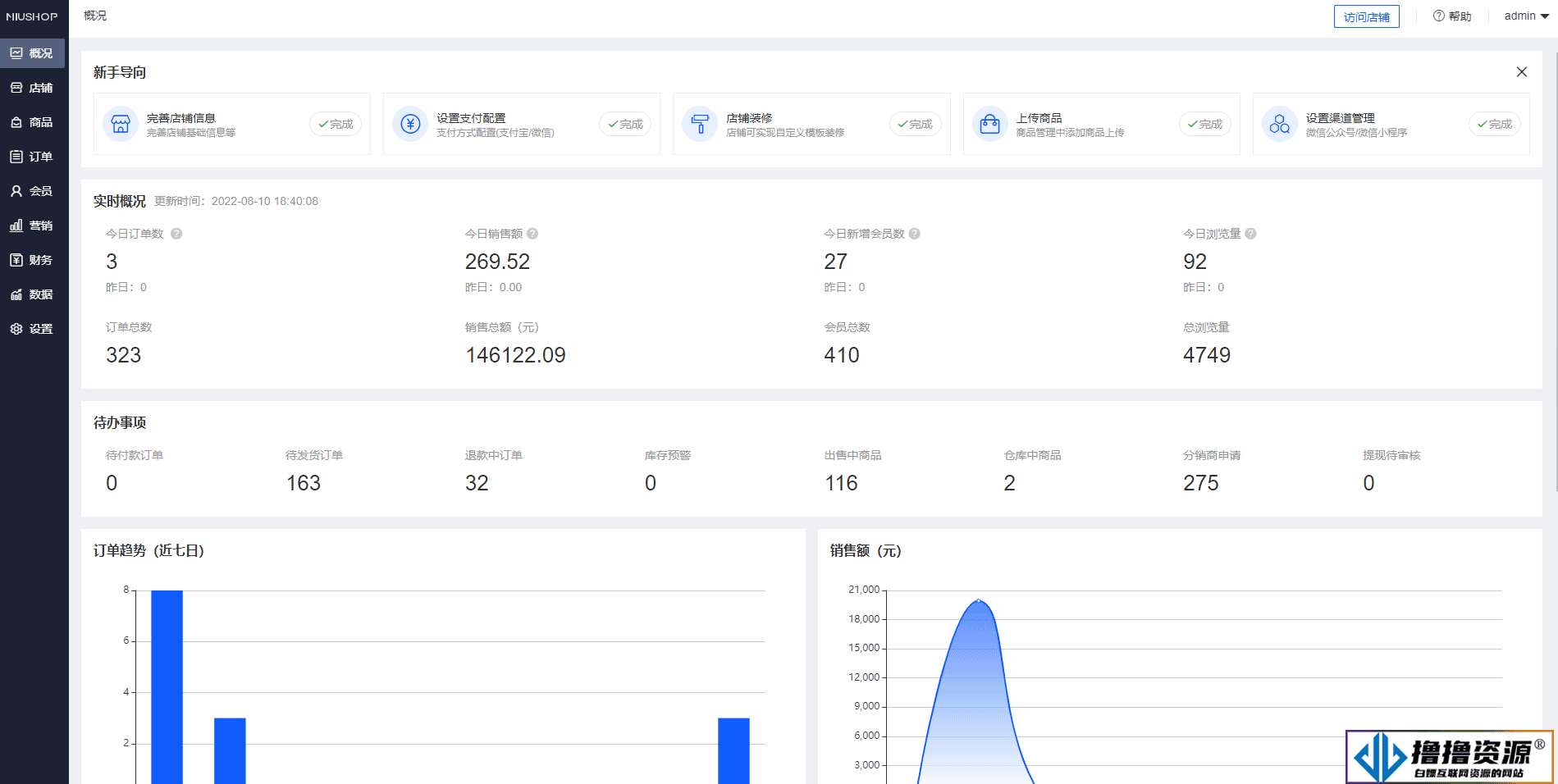The image size is (1558, 784).
Task: Close the 新手导向 guide panel
Action: point(1522,72)
